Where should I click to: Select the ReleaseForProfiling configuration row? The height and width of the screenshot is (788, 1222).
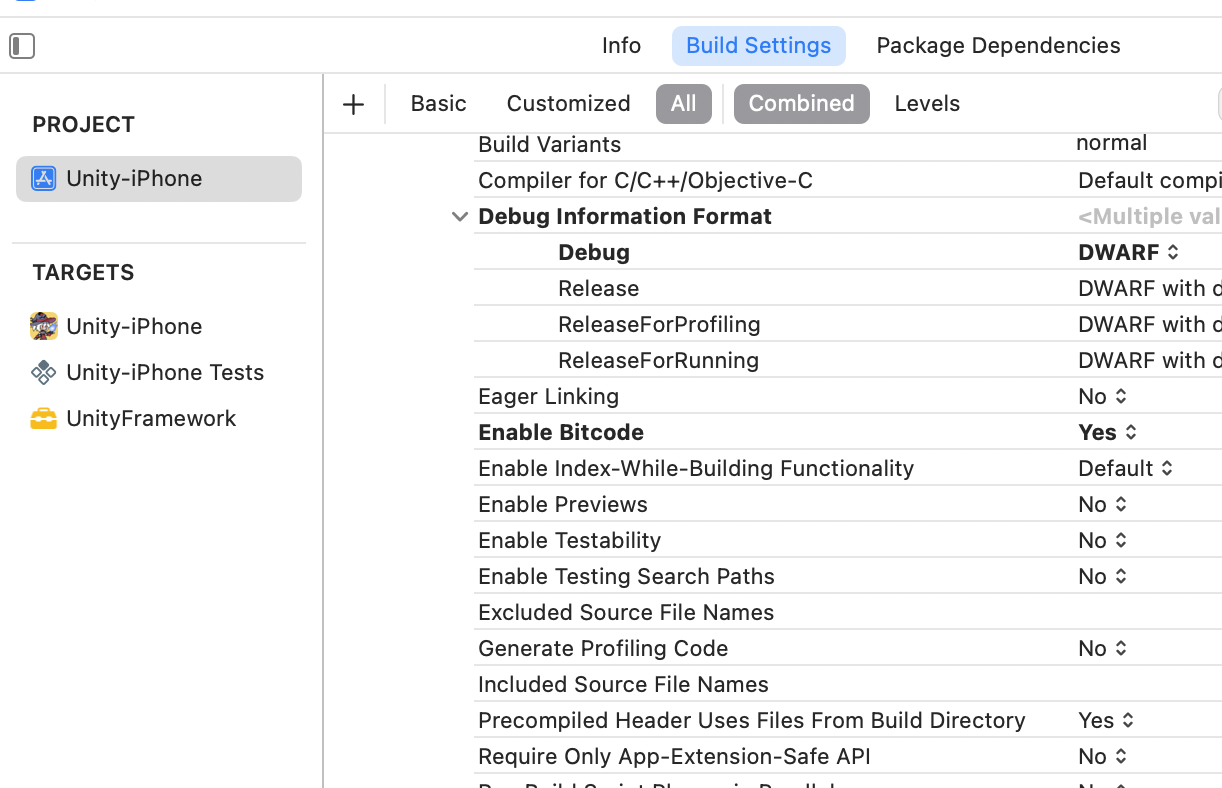pyautogui.click(x=848, y=324)
